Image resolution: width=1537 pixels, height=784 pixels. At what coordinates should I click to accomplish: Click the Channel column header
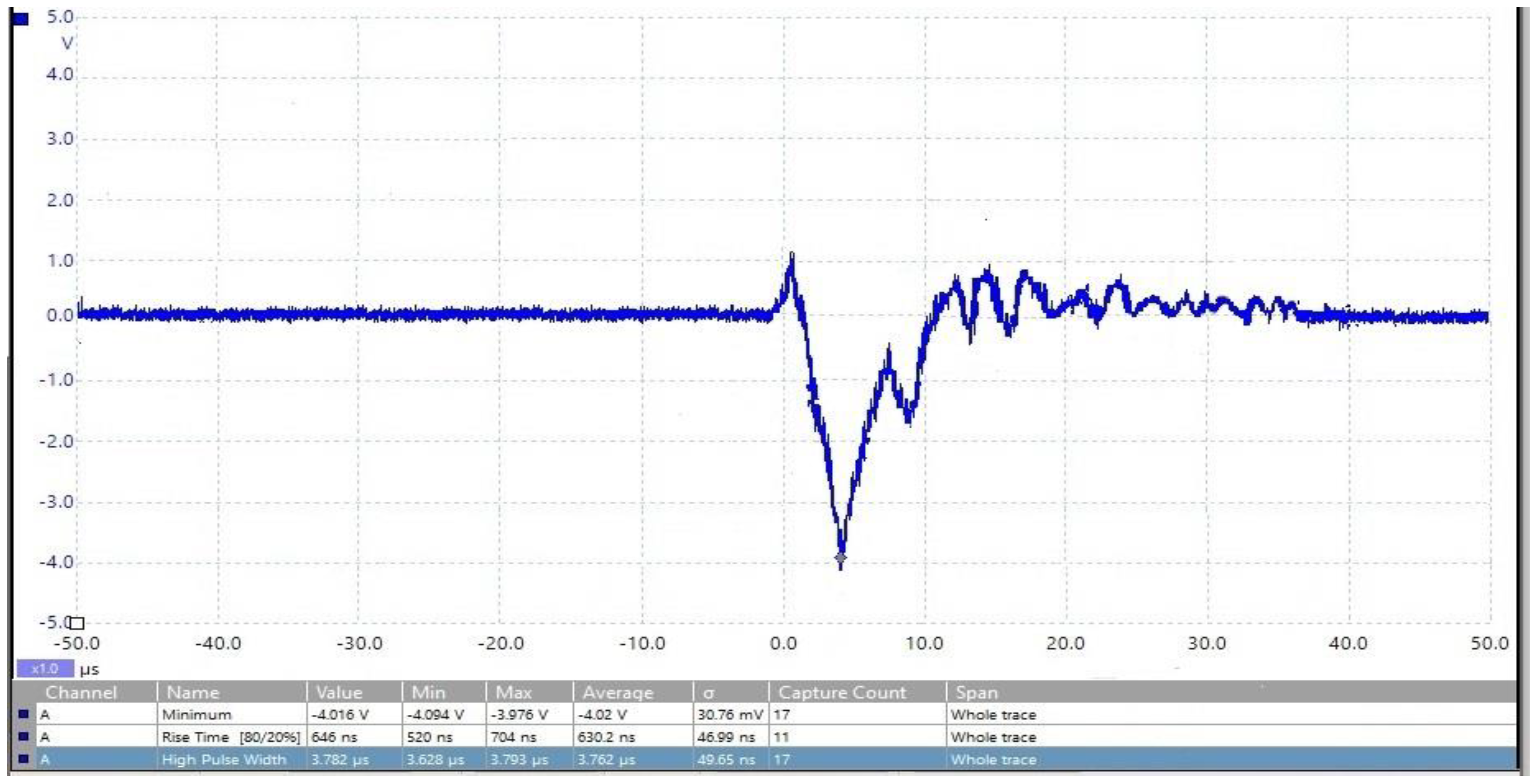pyautogui.click(x=81, y=693)
